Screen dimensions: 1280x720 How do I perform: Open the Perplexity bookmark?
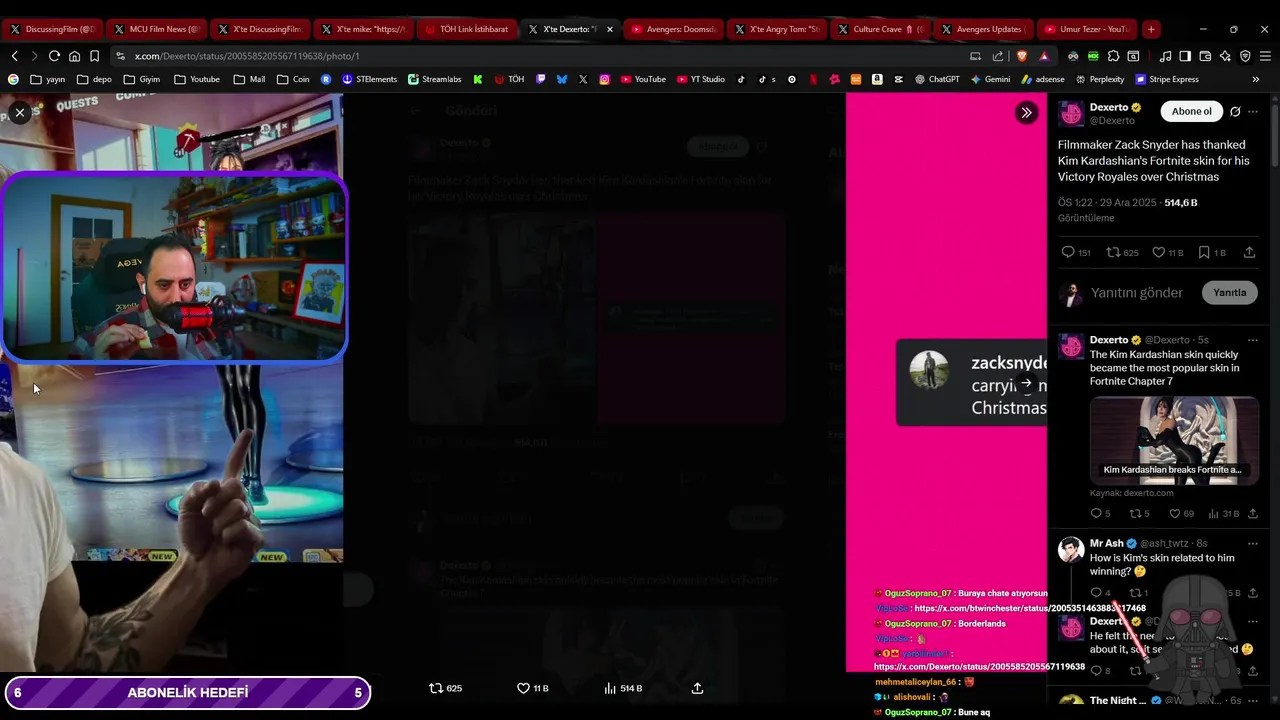pos(1100,79)
